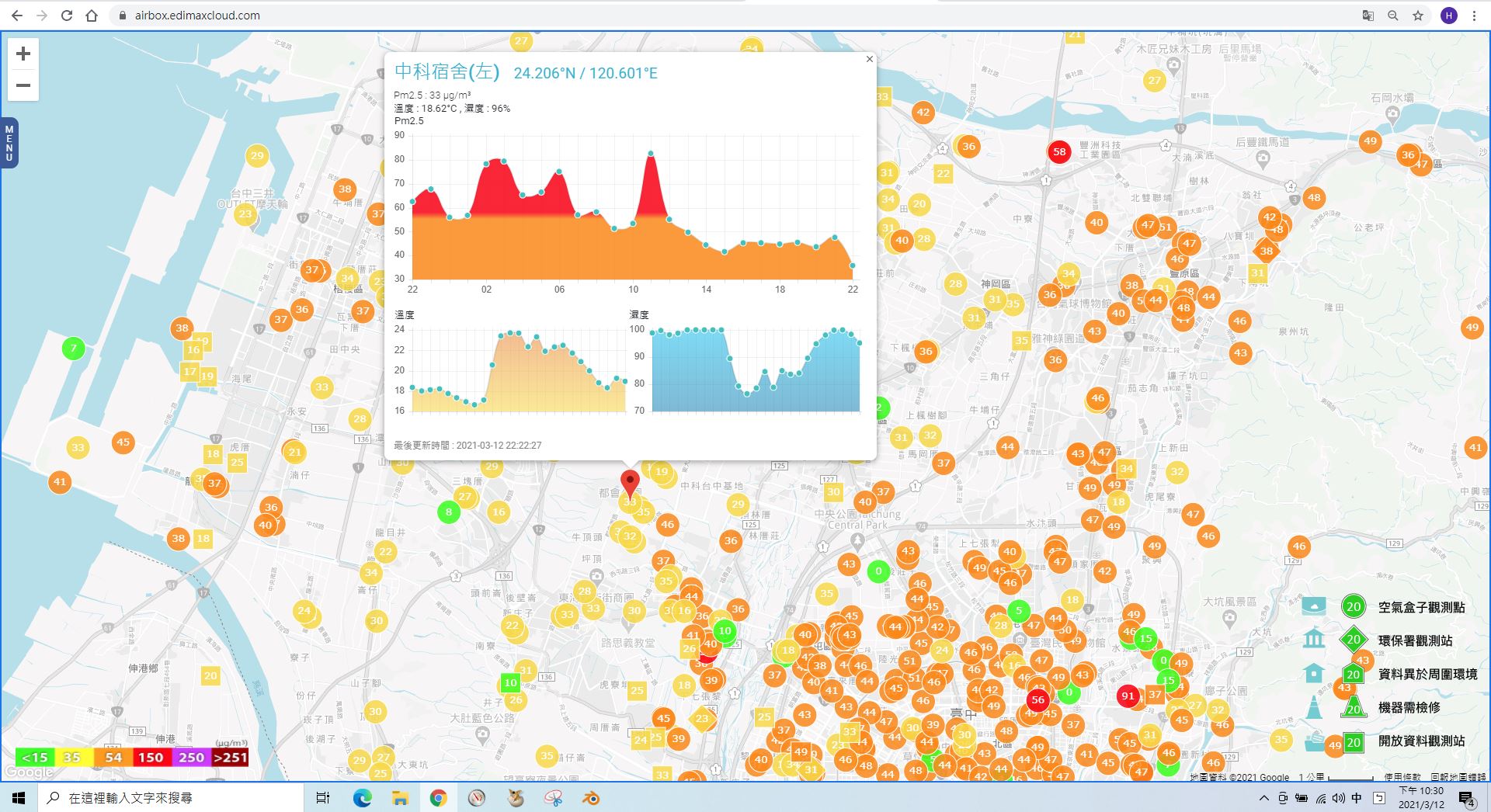Screen dimensions: 1491x812
Task: Launch Microsoft Edge from taskbar
Action: tap(362, 797)
